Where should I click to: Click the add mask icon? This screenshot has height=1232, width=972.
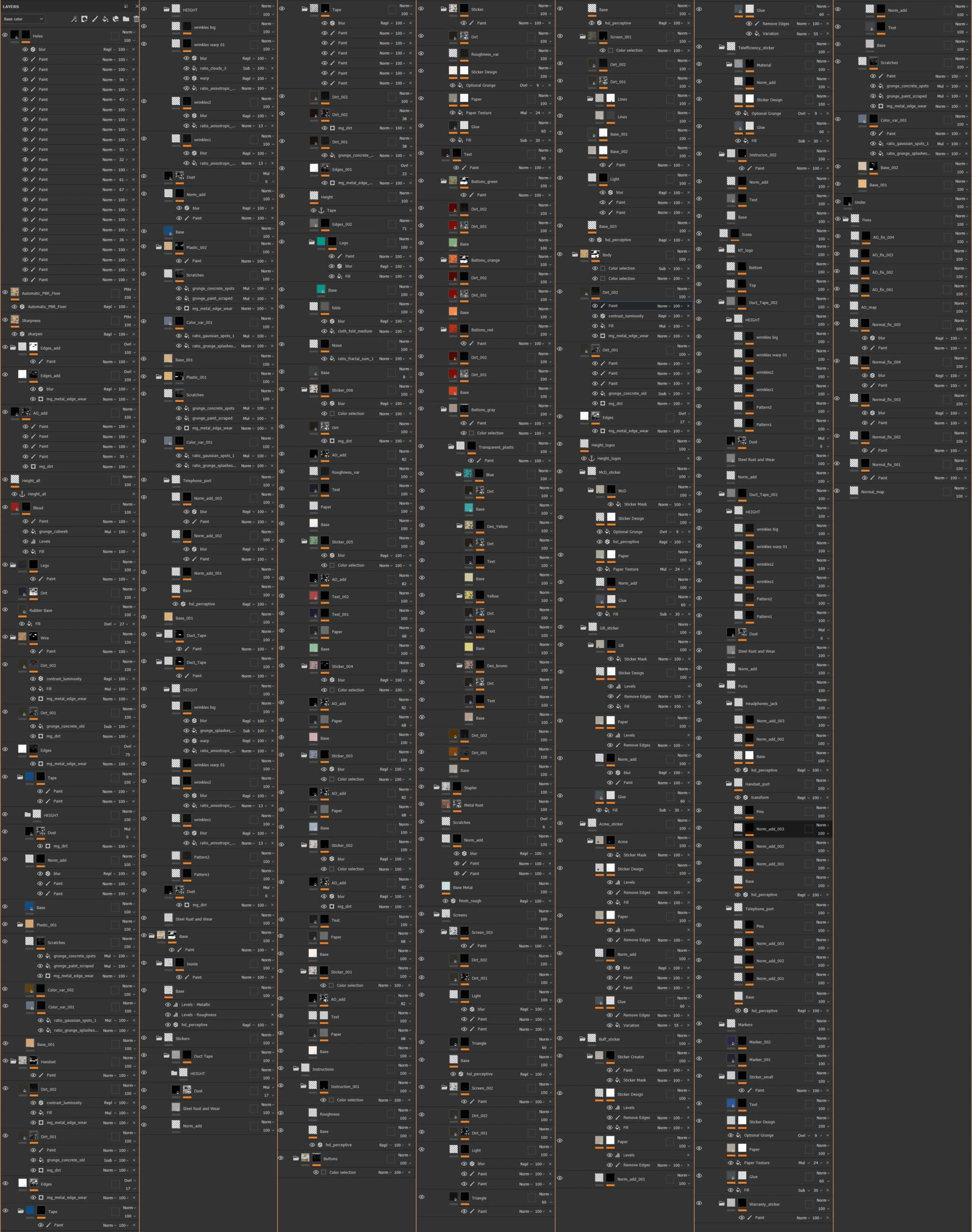tap(84, 19)
